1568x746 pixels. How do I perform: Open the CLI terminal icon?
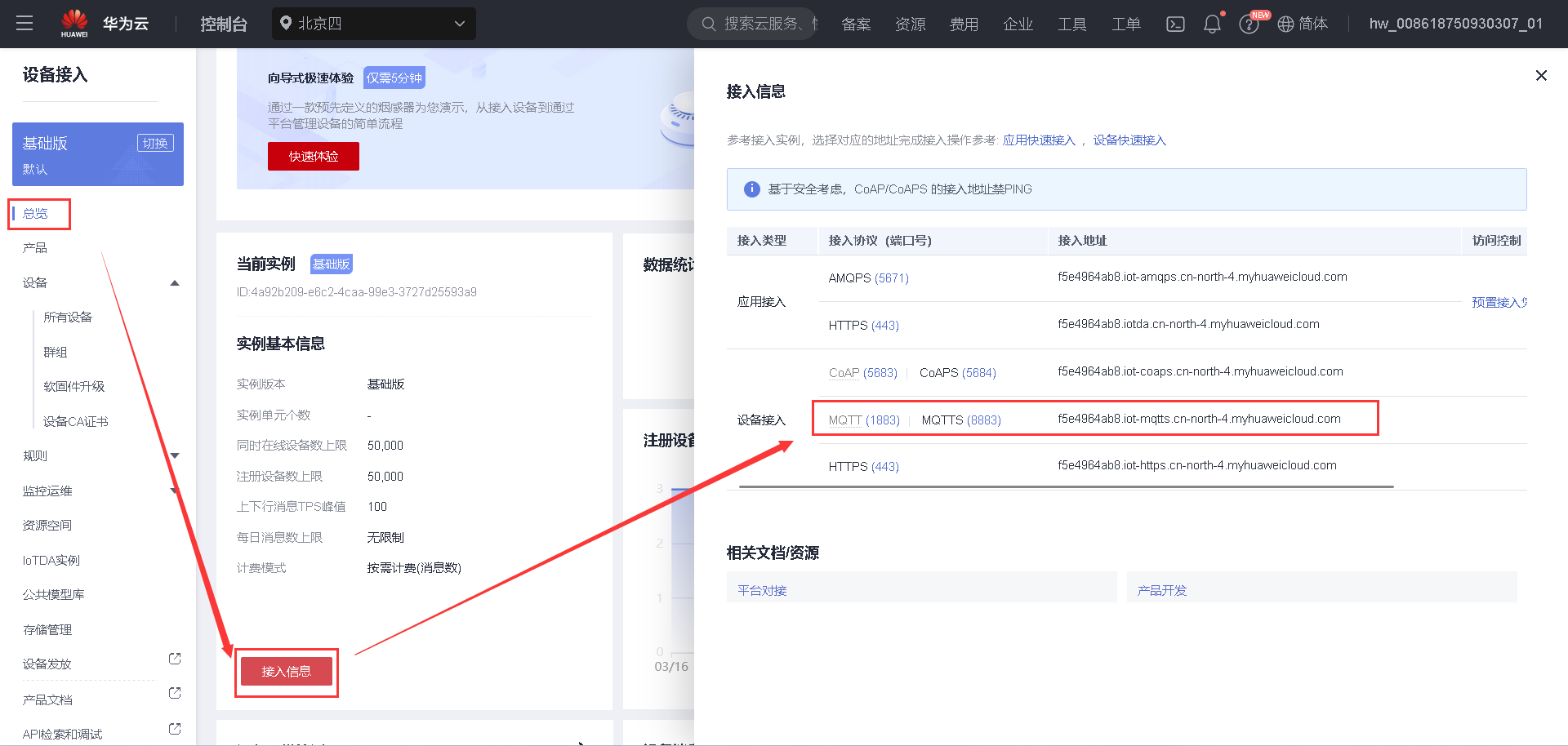pos(1175,24)
